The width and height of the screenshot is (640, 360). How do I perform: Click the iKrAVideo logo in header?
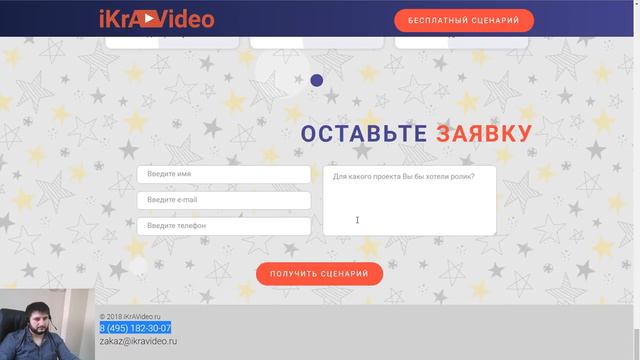pos(157,19)
